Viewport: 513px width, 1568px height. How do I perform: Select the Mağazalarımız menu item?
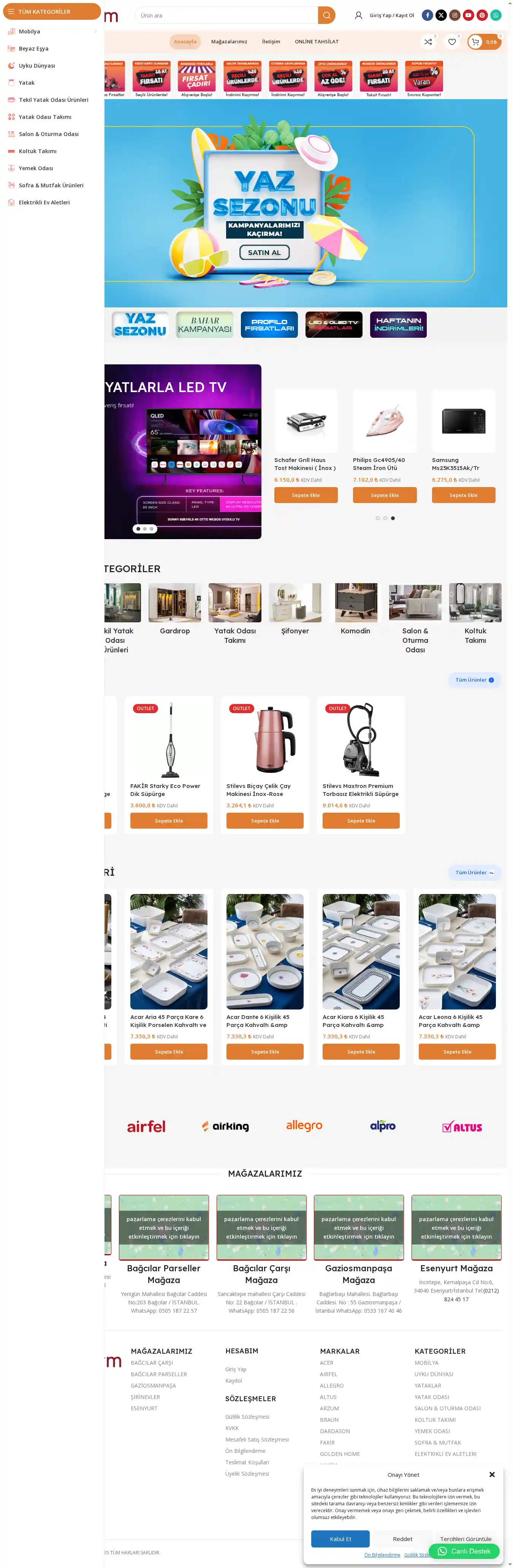point(229,42)
